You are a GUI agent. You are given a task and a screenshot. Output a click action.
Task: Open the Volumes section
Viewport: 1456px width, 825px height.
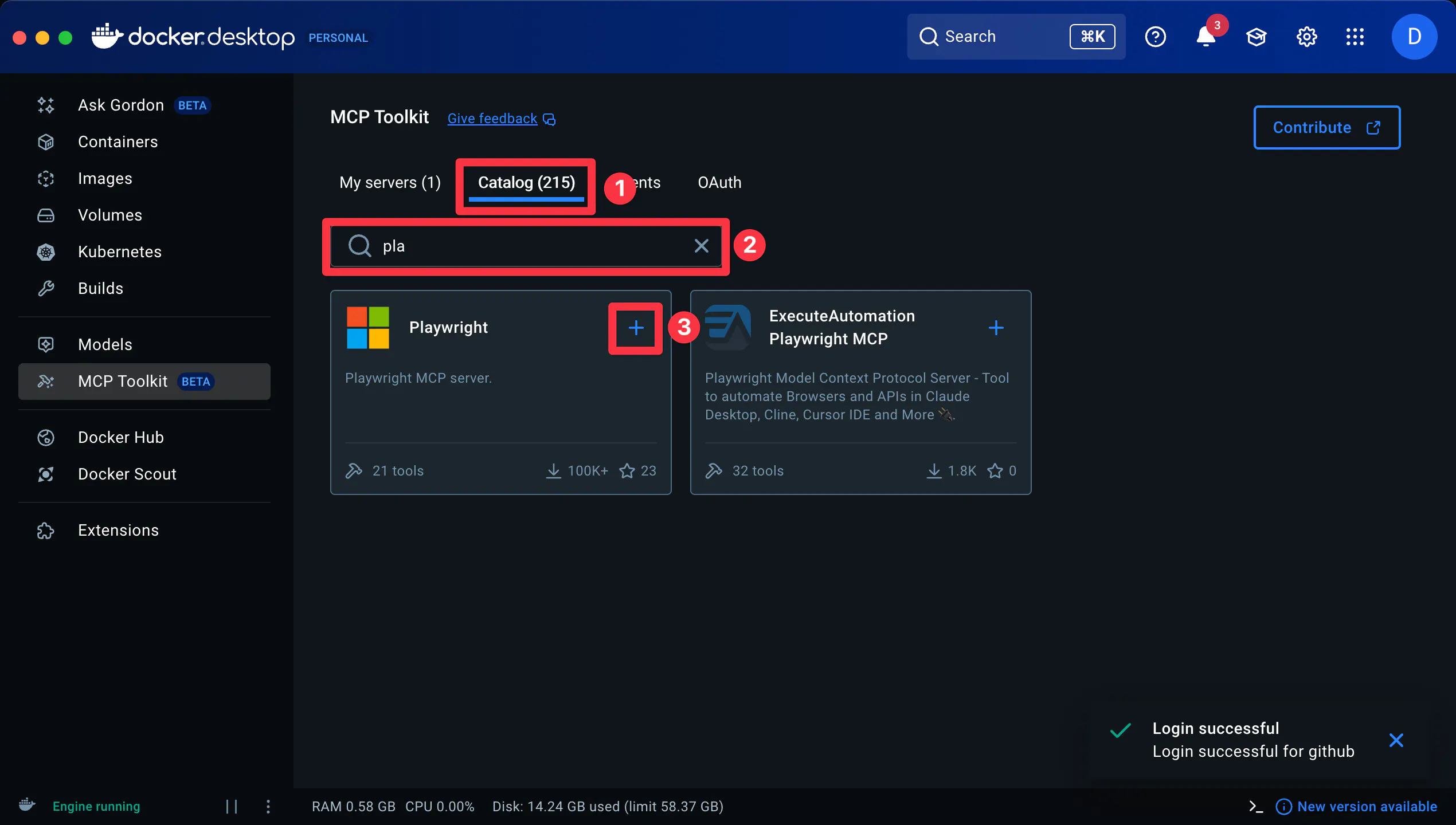coord(143,215)
